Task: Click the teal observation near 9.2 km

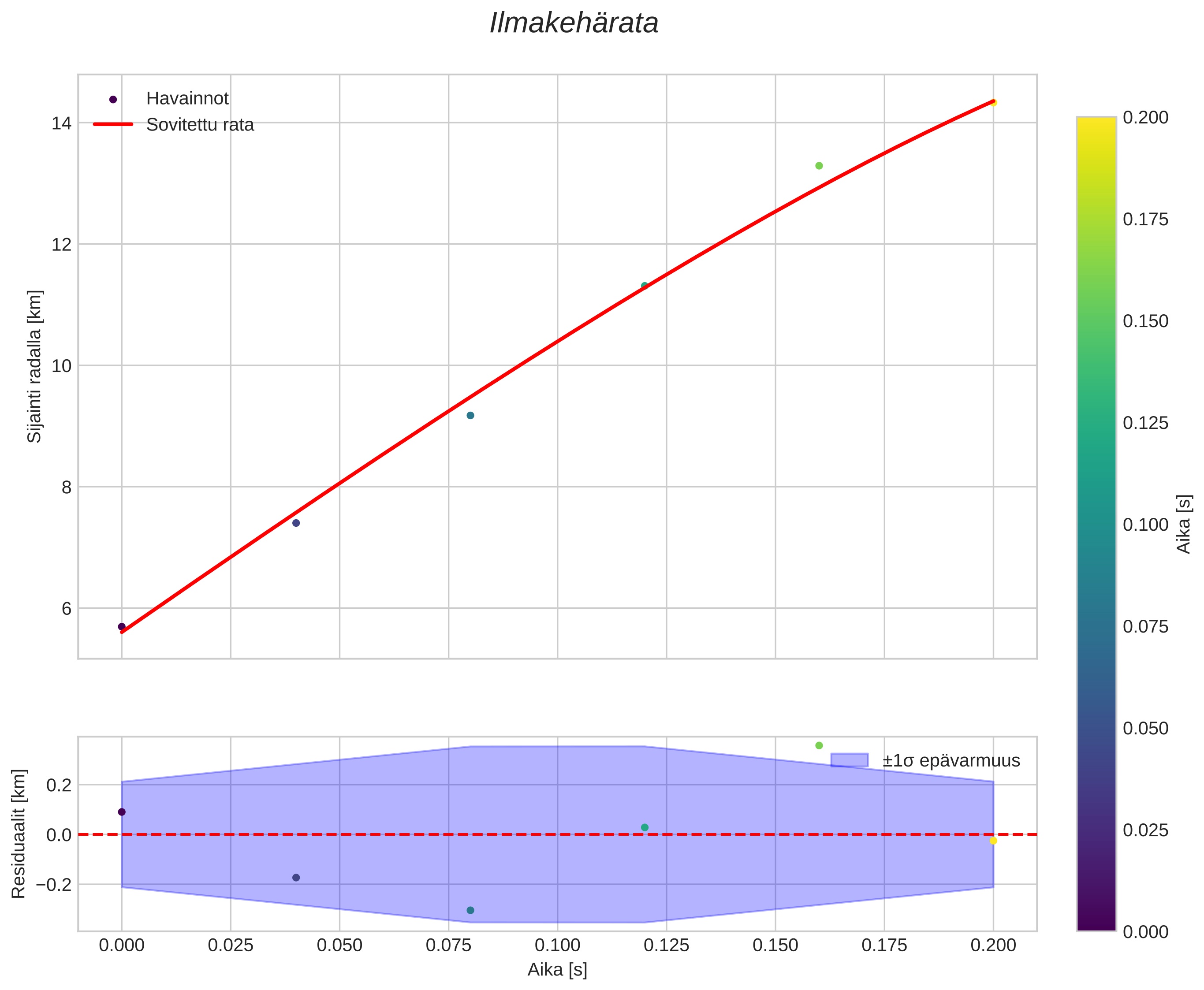Action: [470, 415]
